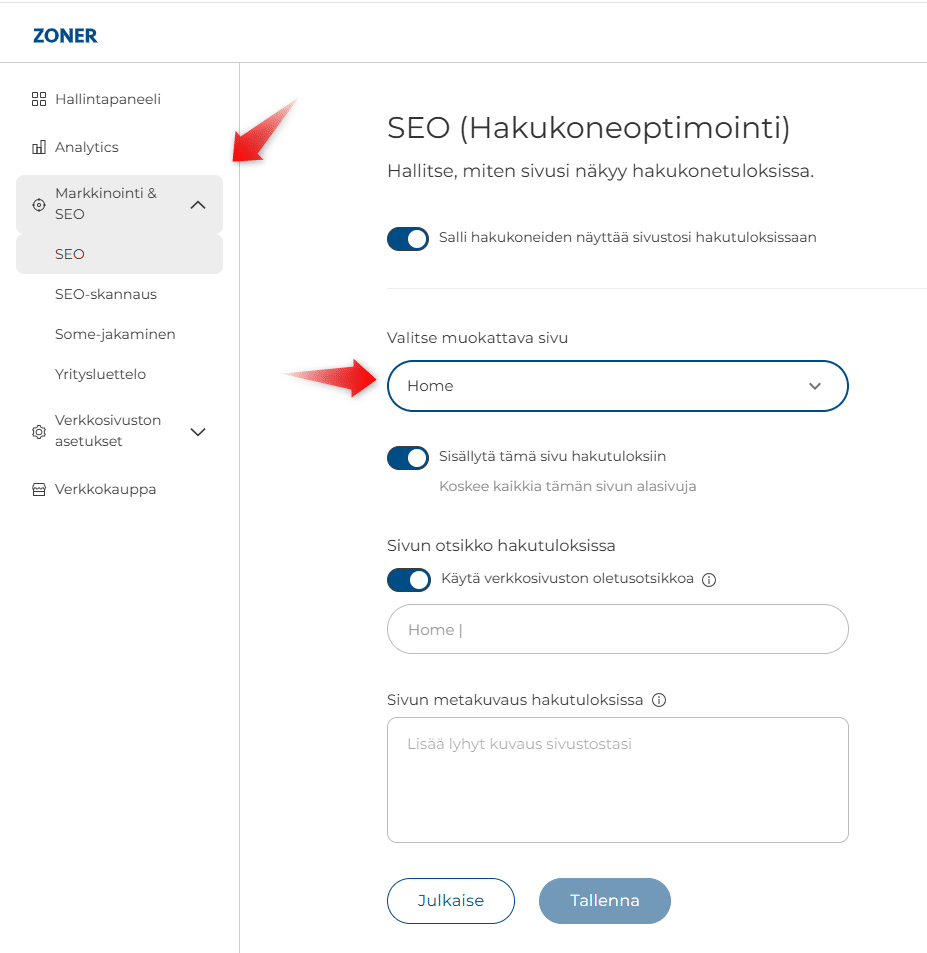Image resolution: width=927 pixels, height=953 pixels.
Task: Toggle Käytä verkkosivuston oletusotsikkoa switch
Action: (408, 579)
